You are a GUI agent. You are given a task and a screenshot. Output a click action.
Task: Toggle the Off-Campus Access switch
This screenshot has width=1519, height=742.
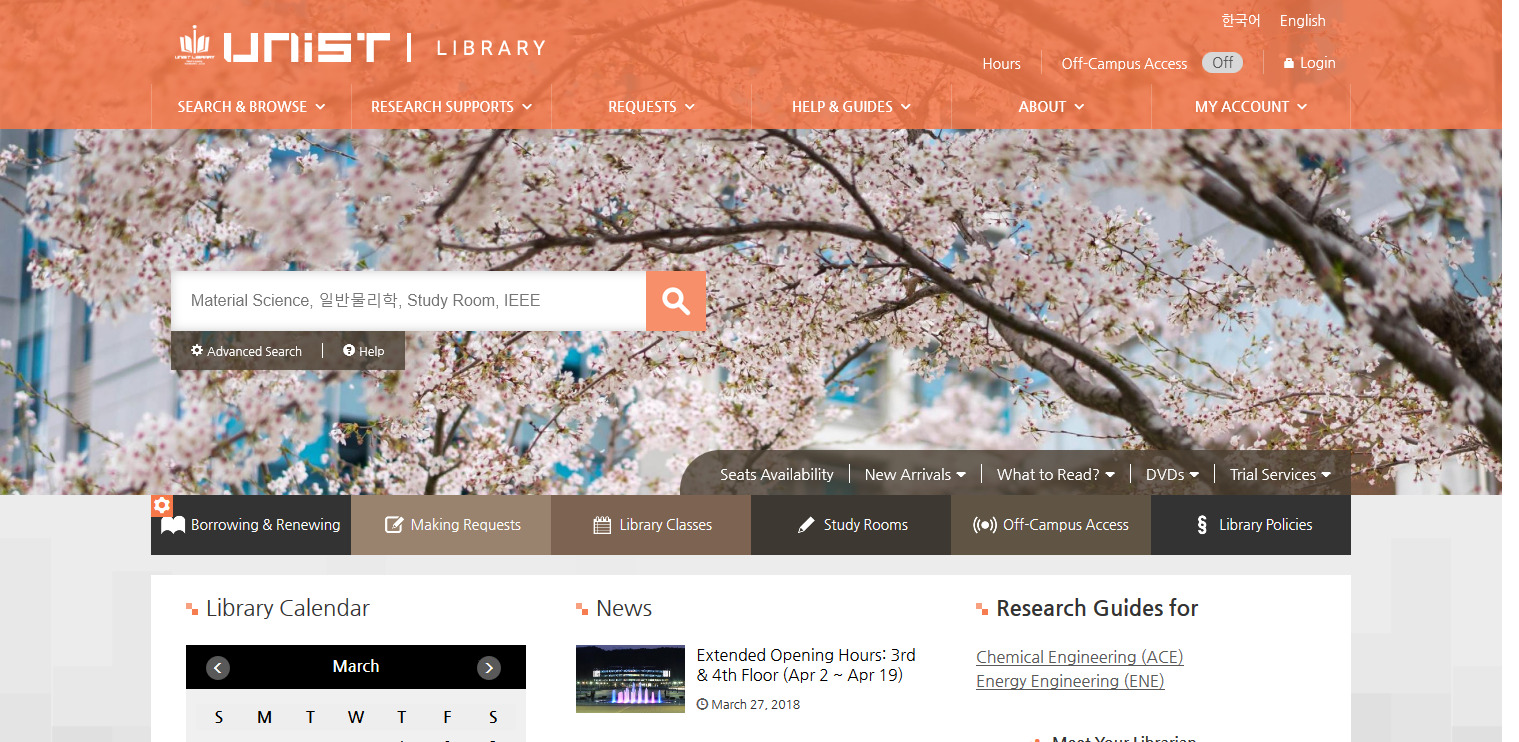pyautogui.click(x=1222, y=63)
